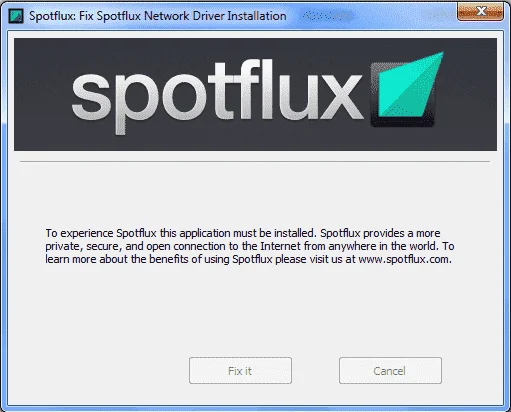Cancel the driver installation dialog
This screenshot has width=511, height=412.
pos(390,371)
